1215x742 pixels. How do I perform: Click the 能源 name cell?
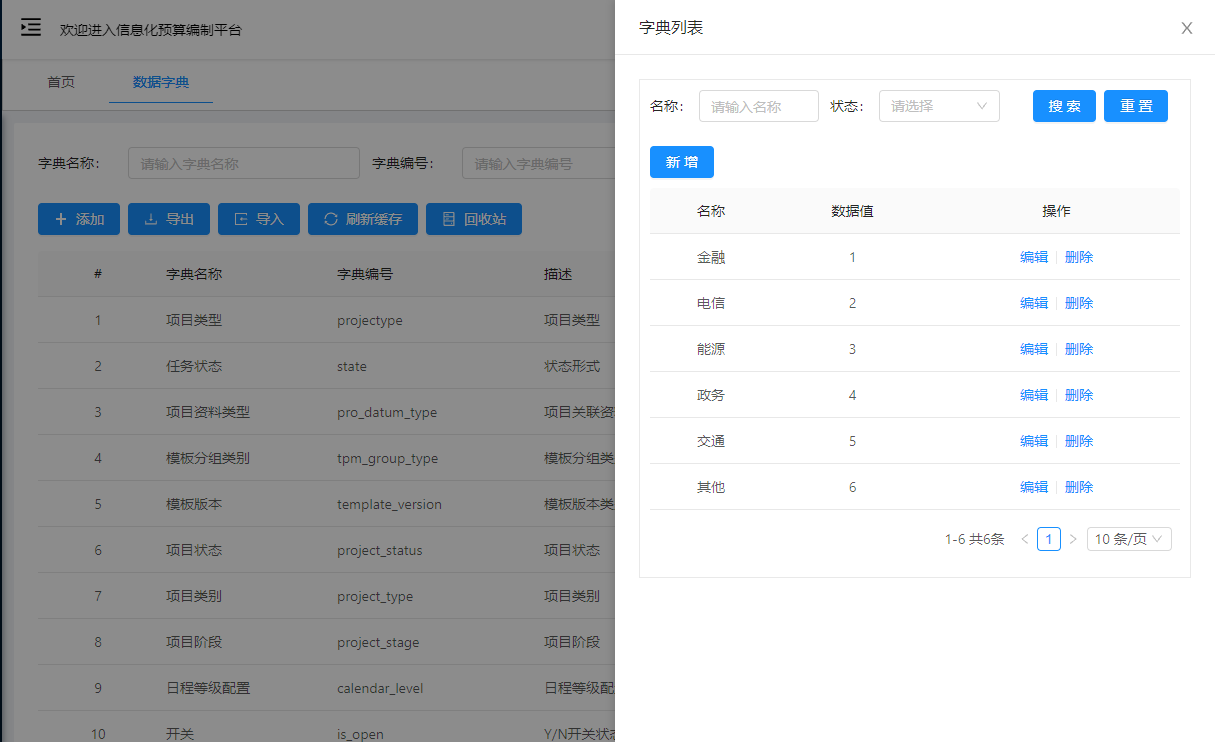click(711, 349)
